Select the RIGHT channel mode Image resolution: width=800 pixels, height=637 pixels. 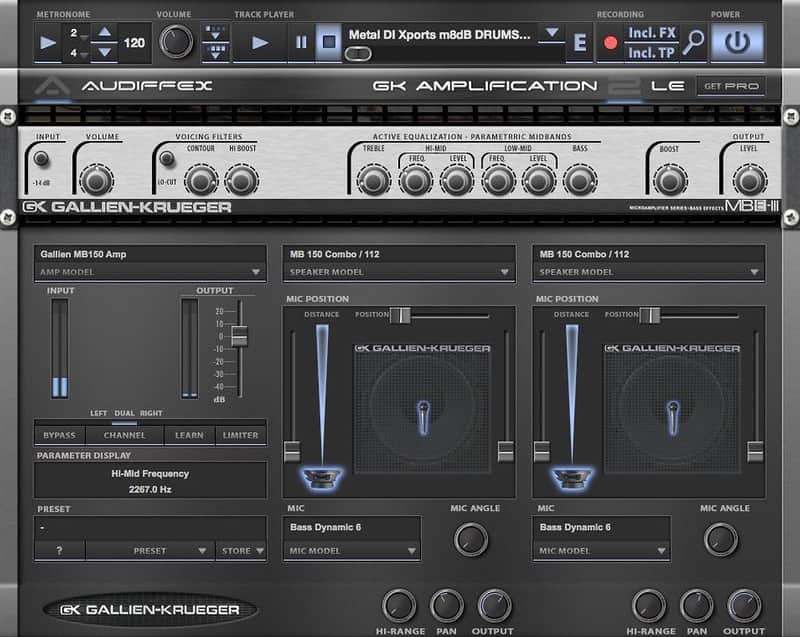click(151, 413)
